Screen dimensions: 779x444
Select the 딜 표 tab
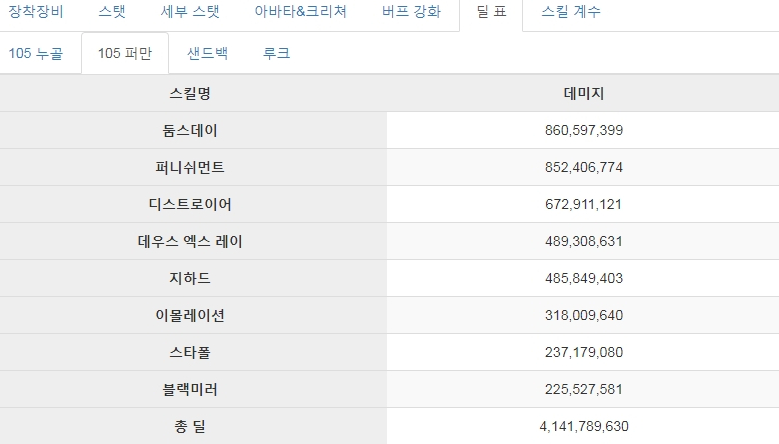[491, 11]
